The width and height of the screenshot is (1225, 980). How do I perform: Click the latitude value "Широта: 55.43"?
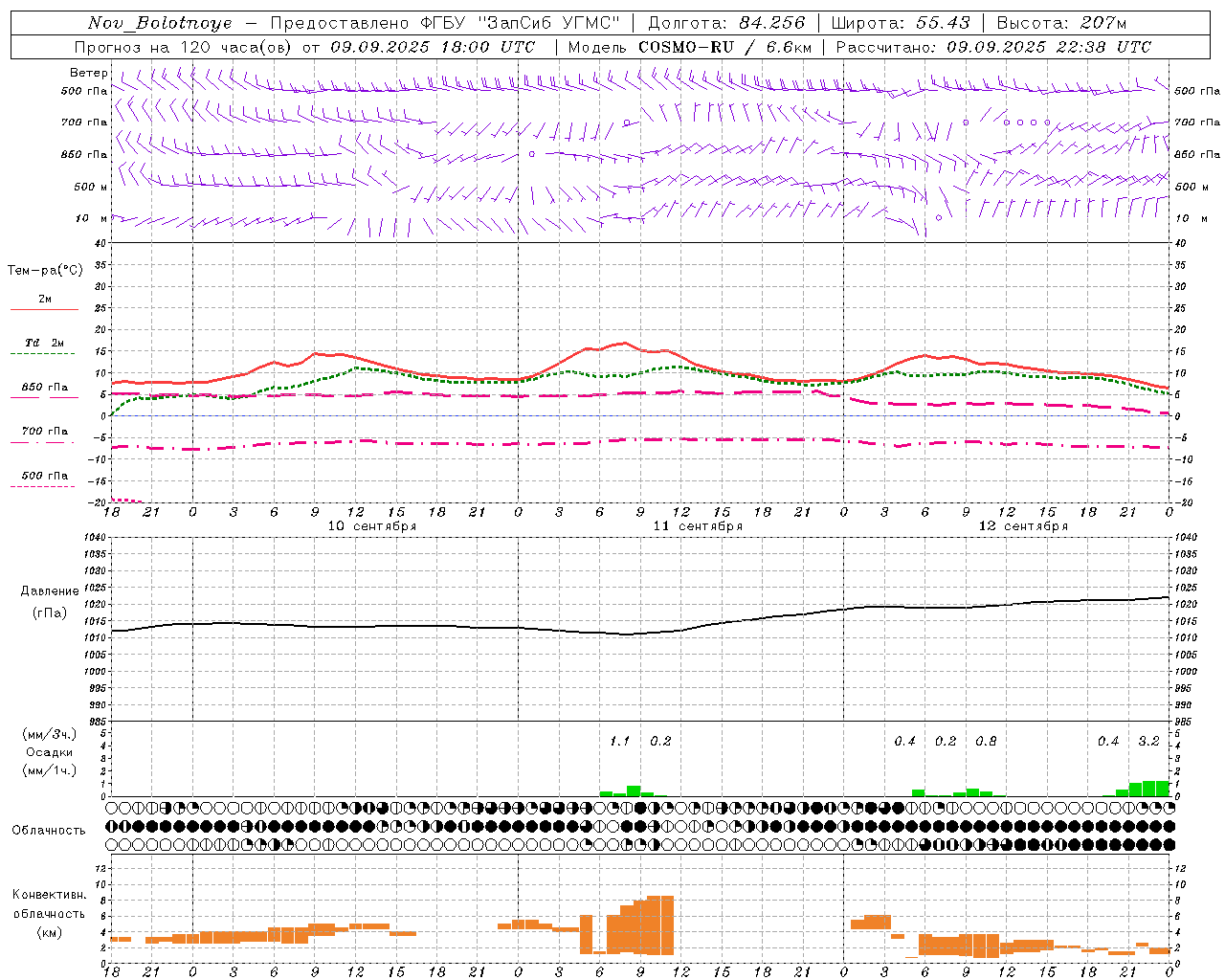(x=901, y=23)
